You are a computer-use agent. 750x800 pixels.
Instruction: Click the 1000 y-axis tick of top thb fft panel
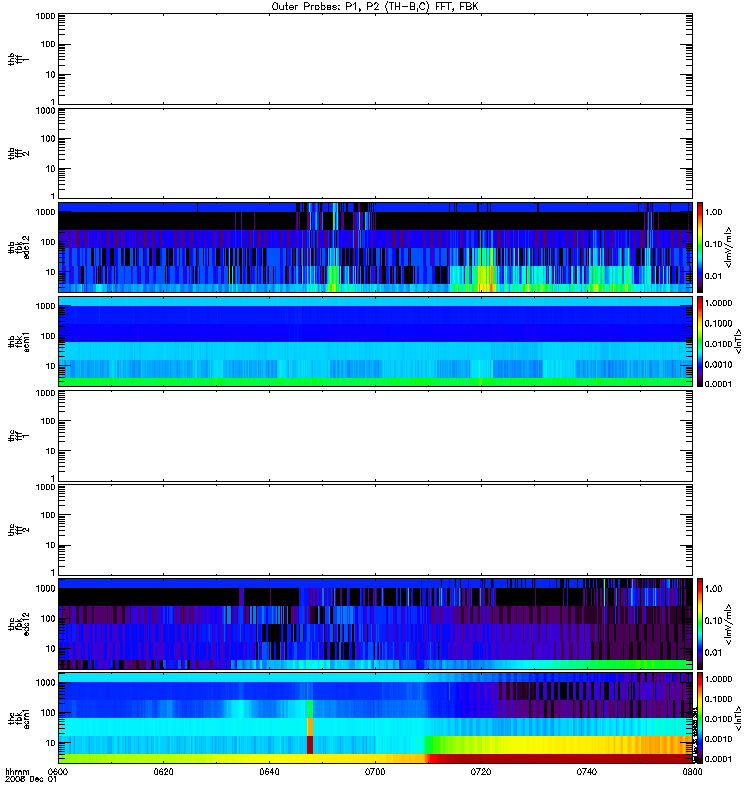(45, 16)
